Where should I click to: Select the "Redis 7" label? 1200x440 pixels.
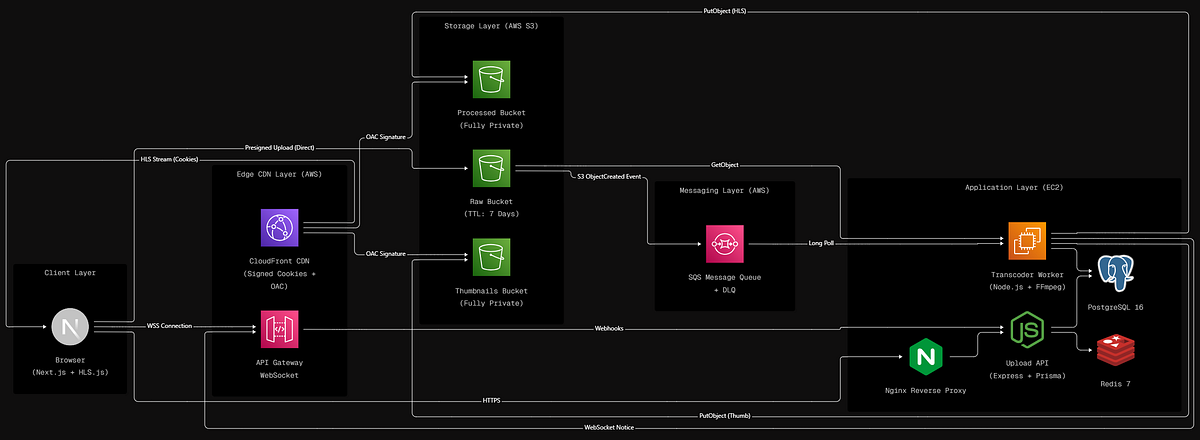pyautogui.click(x=1115, y=384)
